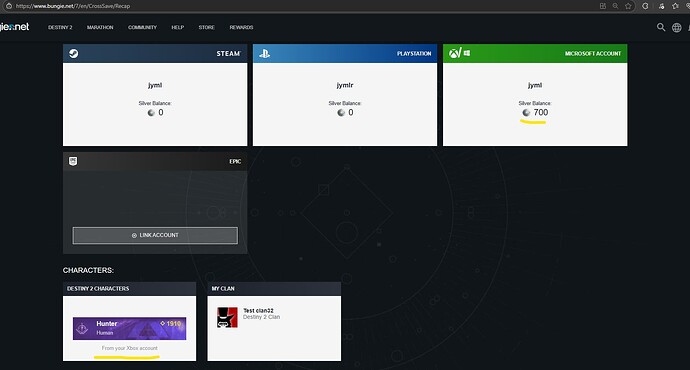Open the COMMUNITY menu

coord(142,27)
